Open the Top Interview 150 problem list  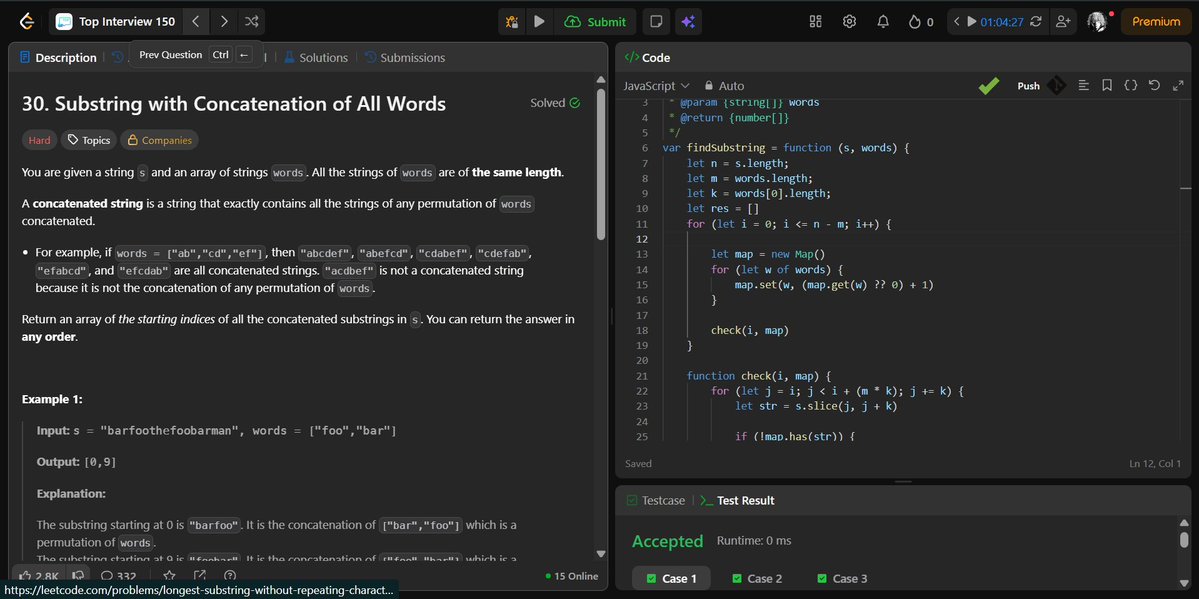(x=115, y=21)
